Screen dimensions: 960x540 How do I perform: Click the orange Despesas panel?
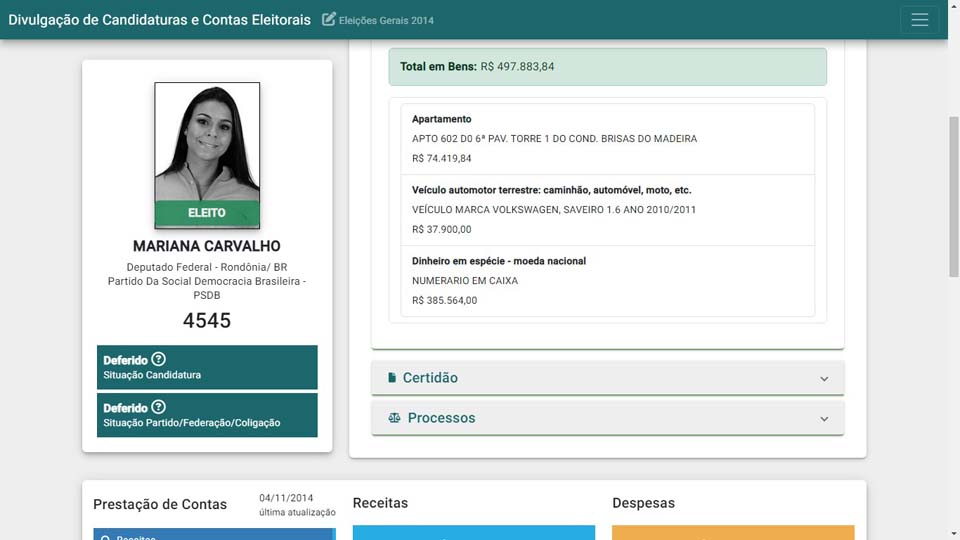tap(733, 532)
